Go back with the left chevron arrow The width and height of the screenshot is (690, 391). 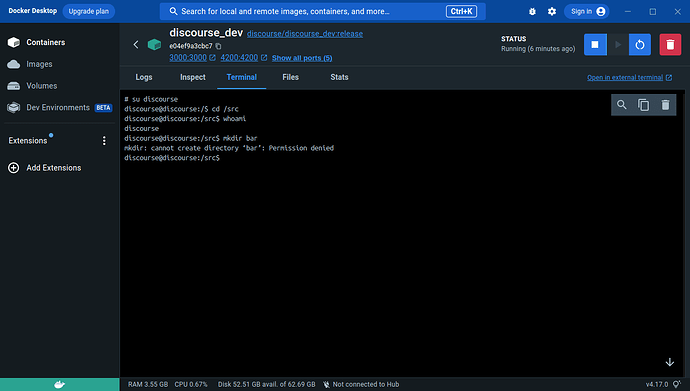pos(136,44)
